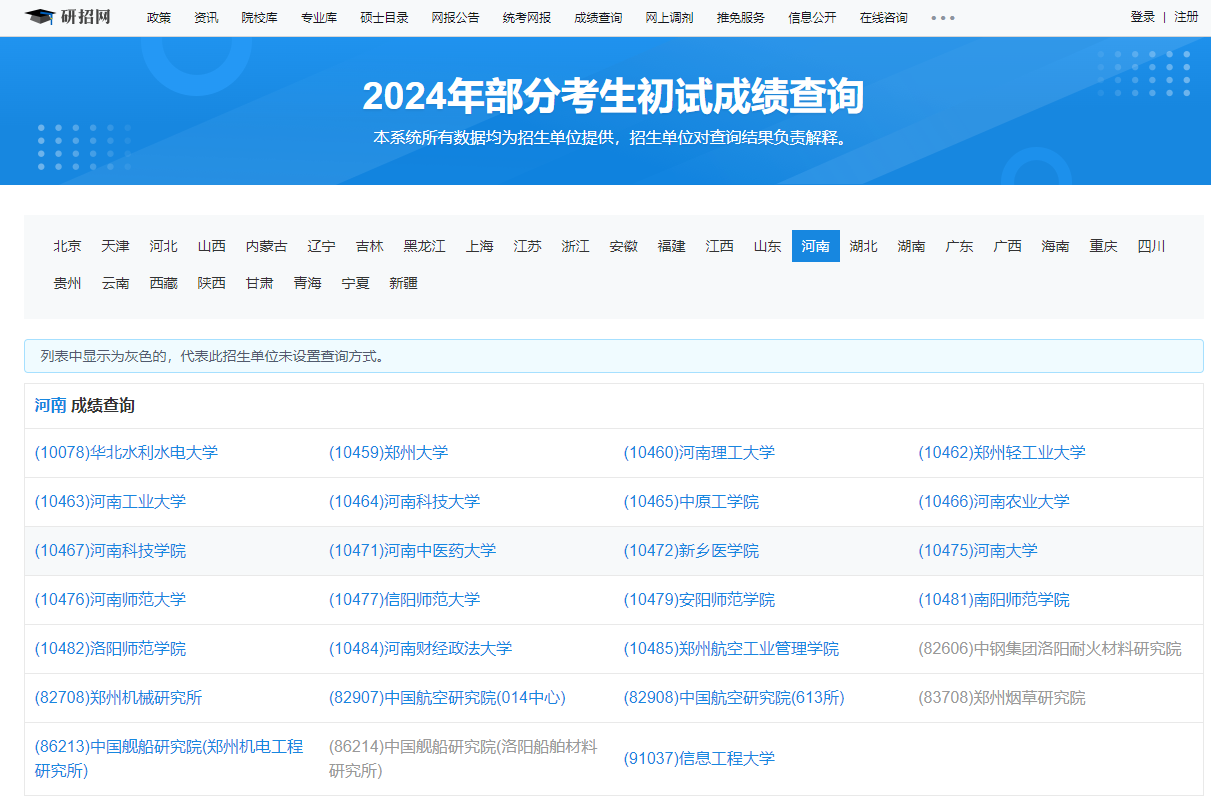Open (10472)新乡医学院 link
Screen dimensions: 1211x803
691,550
